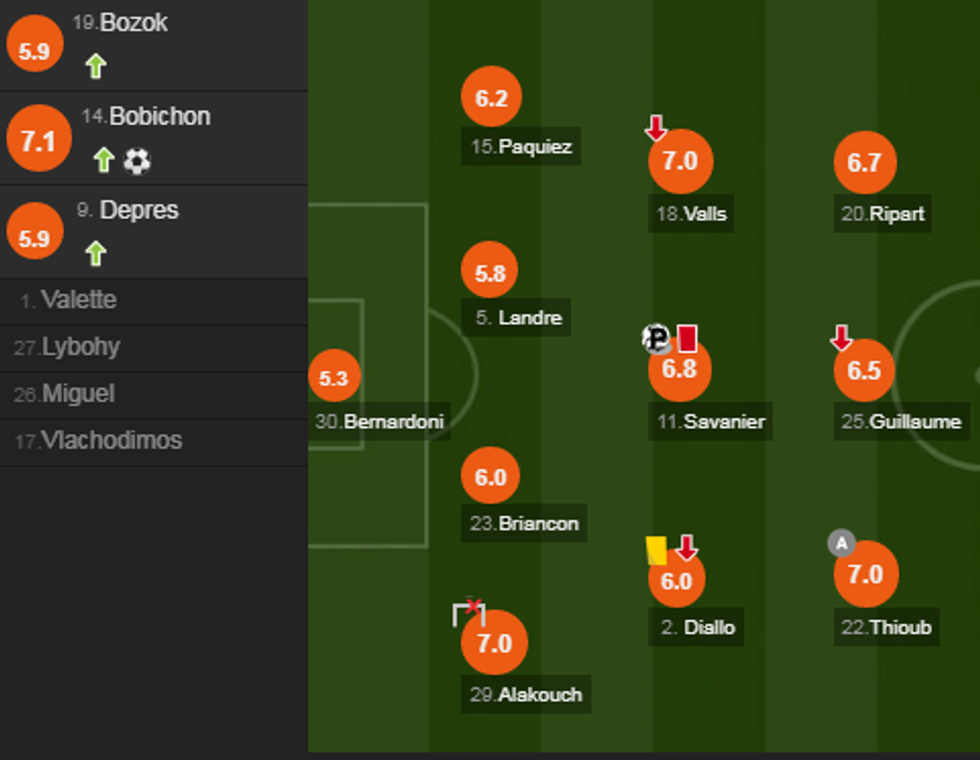Image resolution: width=980 pixels, height=760 pixels.
Task: Click the red card icon above Savanier
Action: tap(687, 338)
